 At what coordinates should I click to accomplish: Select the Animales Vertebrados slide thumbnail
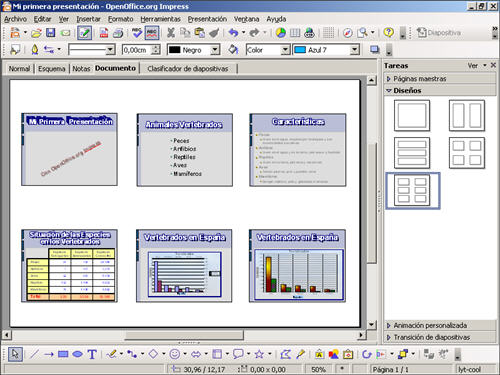[x=185, y=150]
